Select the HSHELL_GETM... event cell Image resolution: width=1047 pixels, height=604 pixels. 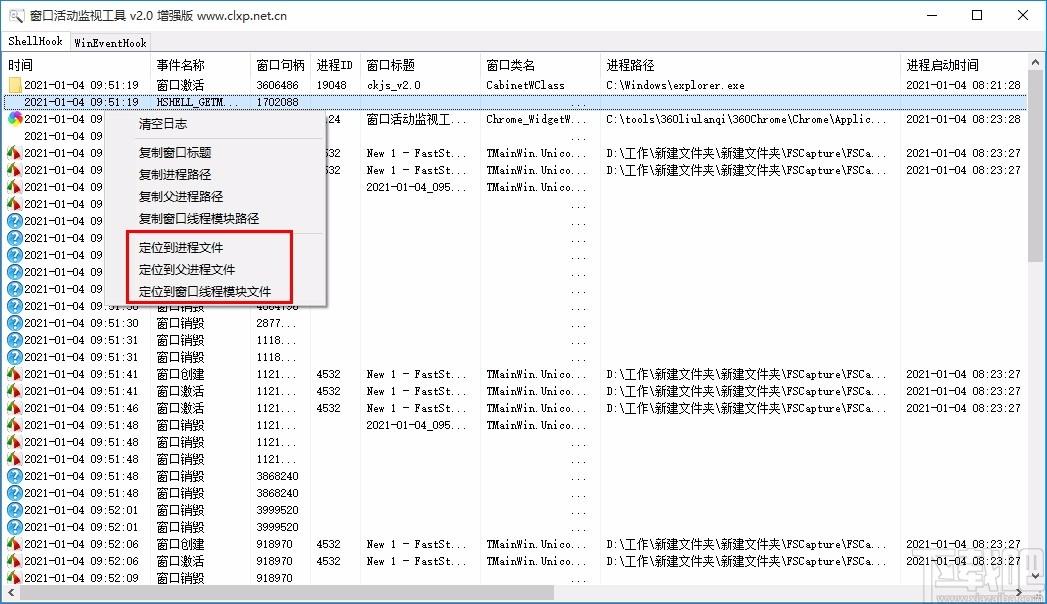(197, 102)
